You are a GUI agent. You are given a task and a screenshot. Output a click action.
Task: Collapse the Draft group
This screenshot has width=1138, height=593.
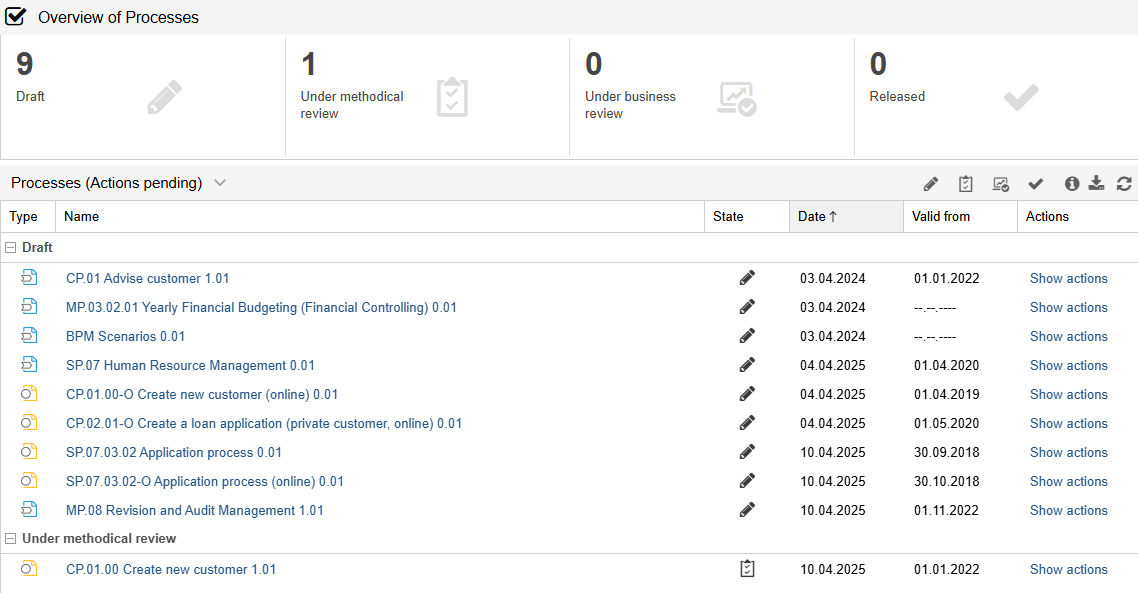[9, 247]
